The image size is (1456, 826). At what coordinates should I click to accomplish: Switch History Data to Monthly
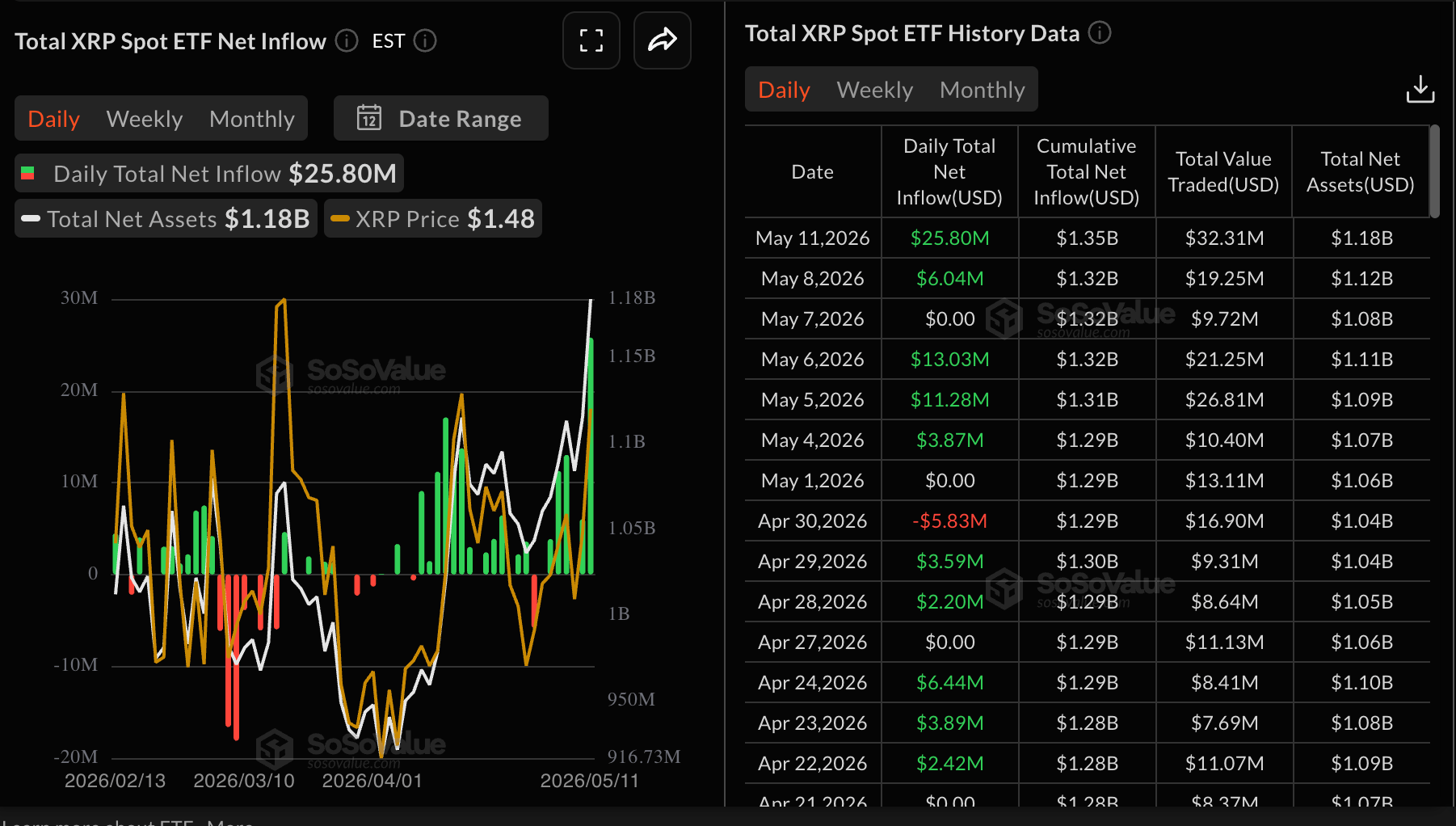(983, 90)
